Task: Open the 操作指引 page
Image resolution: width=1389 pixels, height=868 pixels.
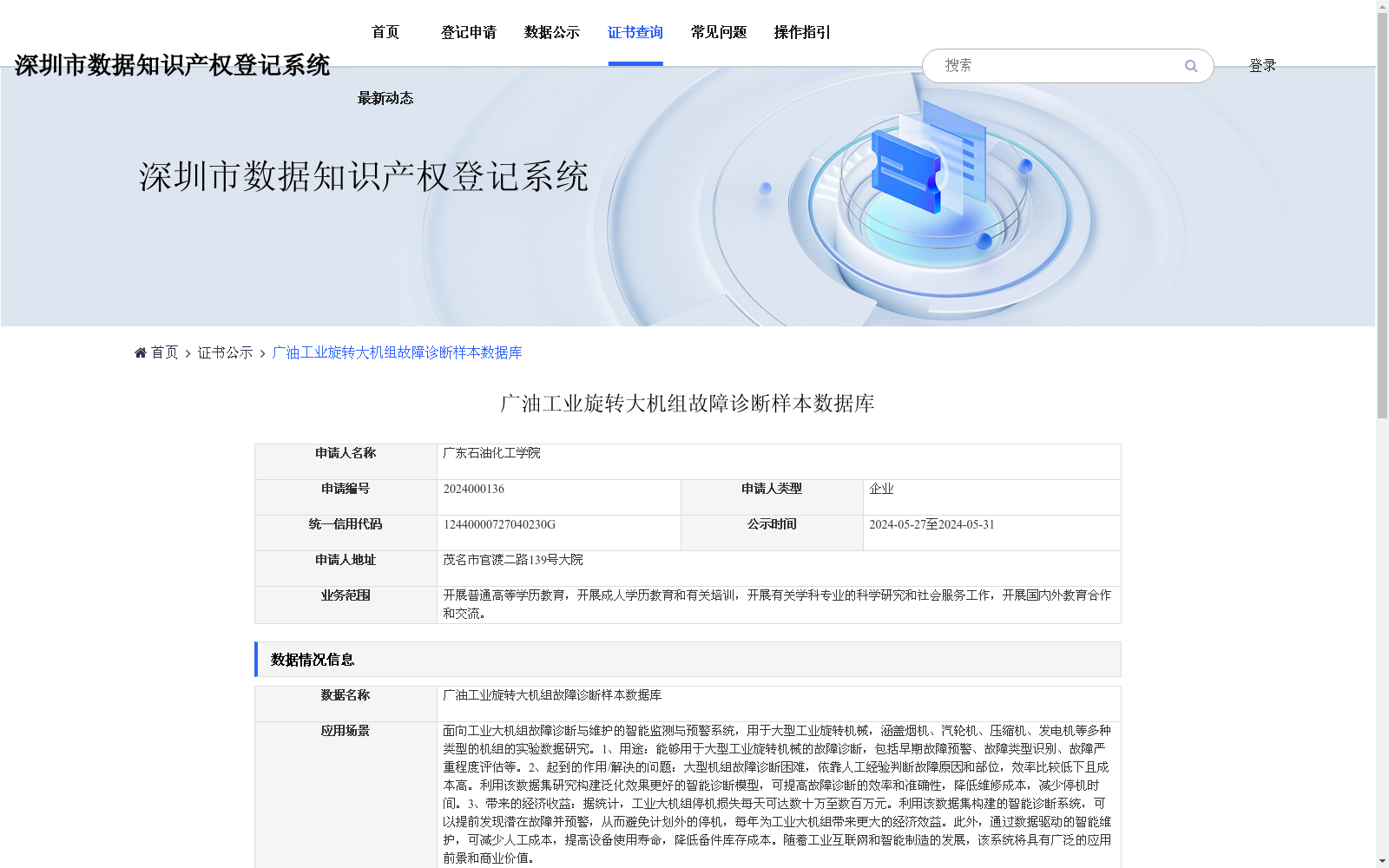Action: (x=801, y=32)
